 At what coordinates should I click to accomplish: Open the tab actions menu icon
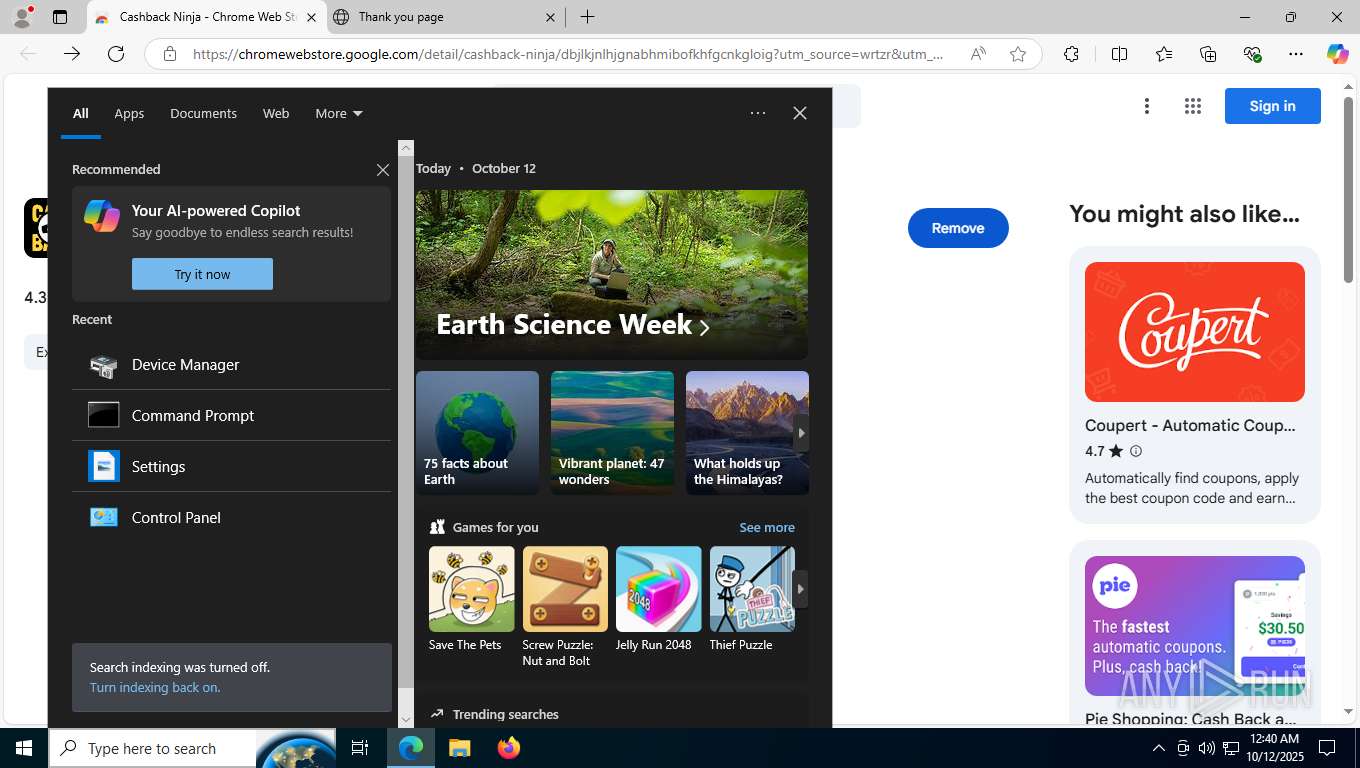(x=60, y=17)
